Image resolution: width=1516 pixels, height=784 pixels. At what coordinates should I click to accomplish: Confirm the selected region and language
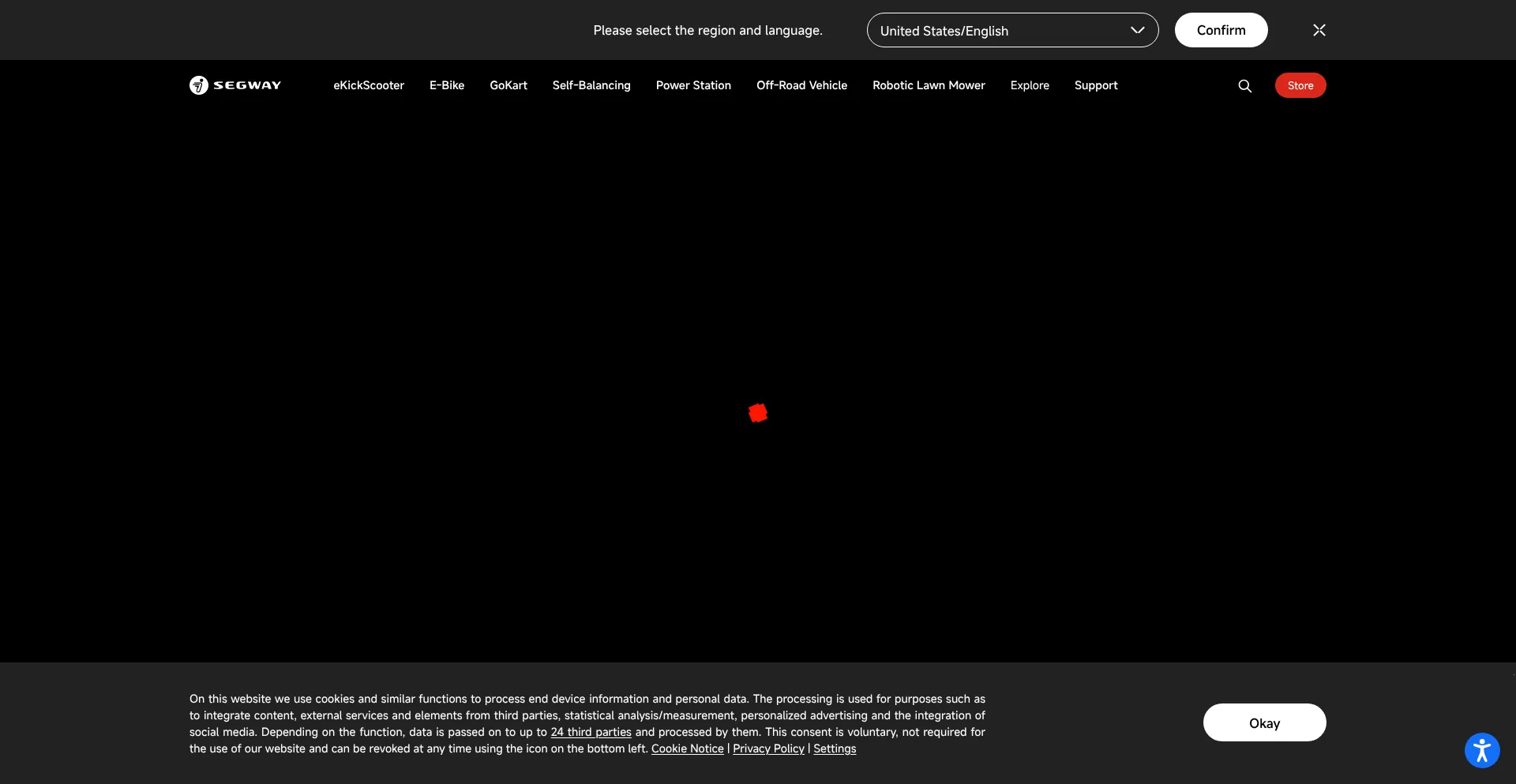[x=1221, y=30]
